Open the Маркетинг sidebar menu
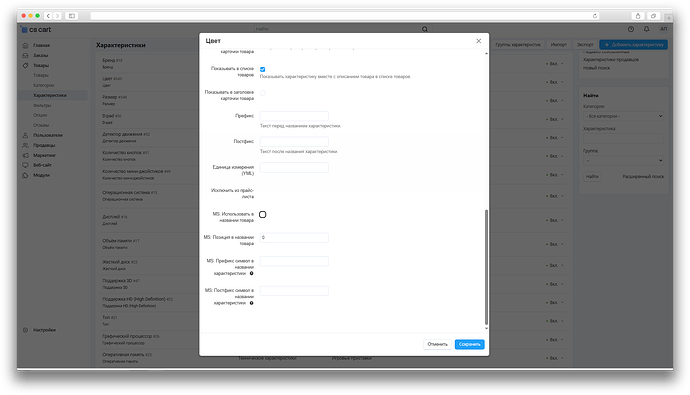 click(x=44, y=155)
